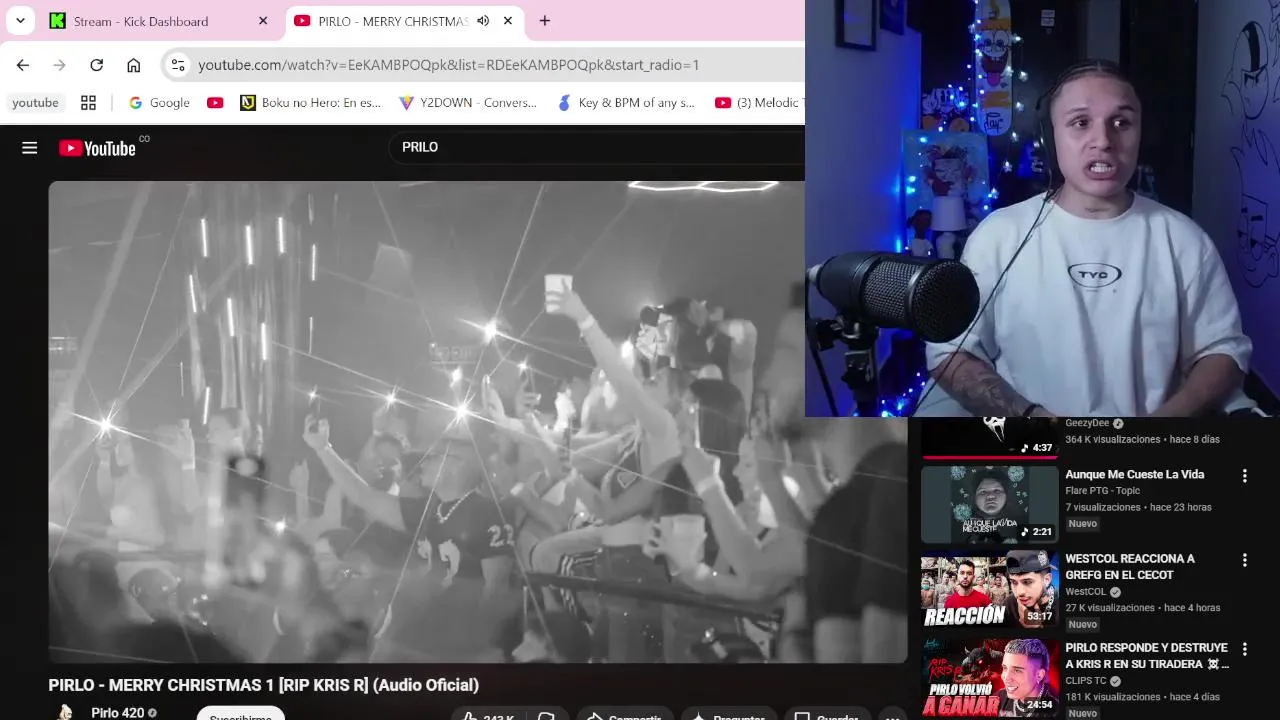Open Pirlo 420 channel avatar
The image size is (1280, 720).
[65, 713]
